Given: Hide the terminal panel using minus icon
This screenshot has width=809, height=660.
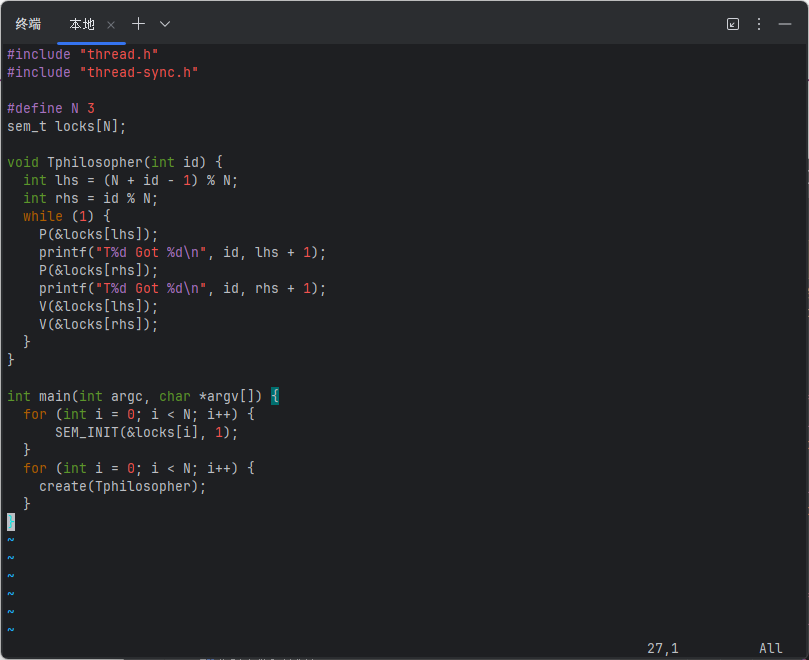Looking at the screenshot, I should point(785,24).
